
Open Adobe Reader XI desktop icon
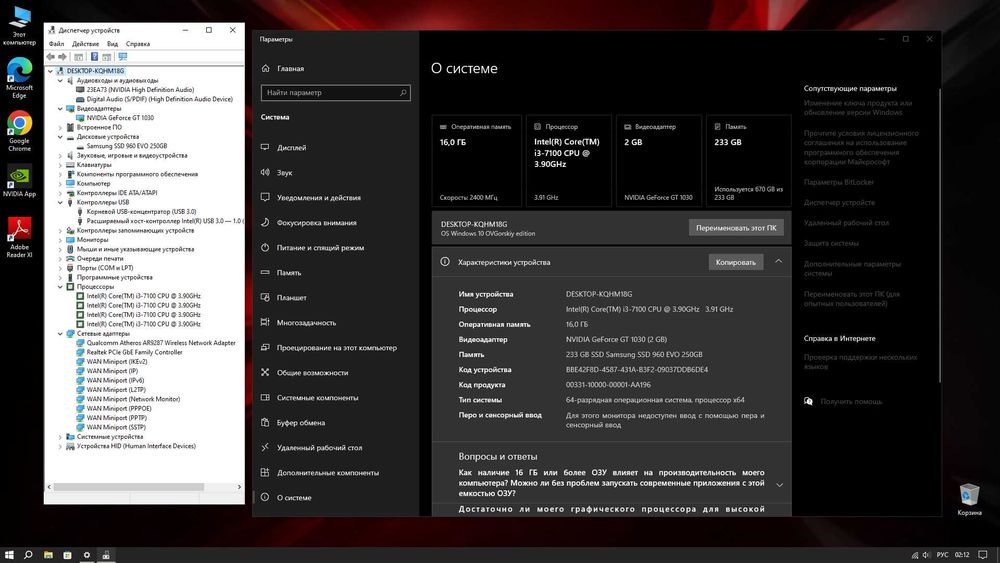tap(19, 237)
